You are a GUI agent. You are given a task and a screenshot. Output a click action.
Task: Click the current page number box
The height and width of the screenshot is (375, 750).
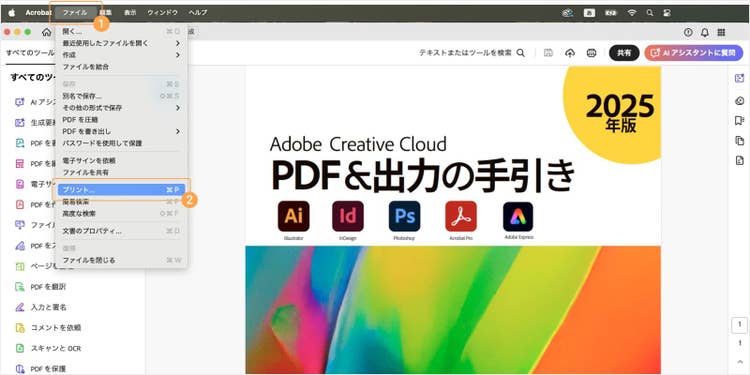[x=739, y=325]
